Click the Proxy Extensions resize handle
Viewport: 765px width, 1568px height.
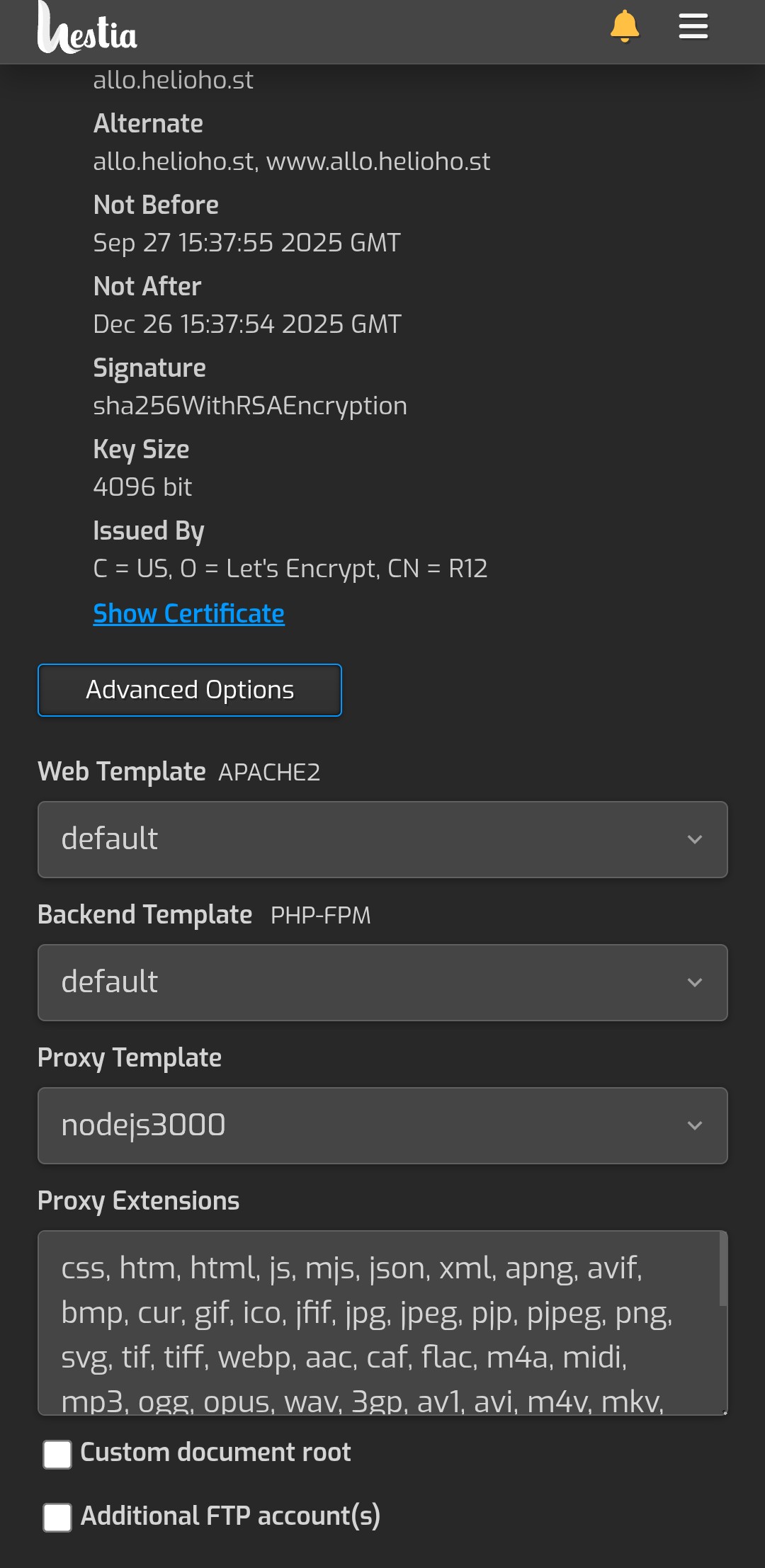click(724, 1411)
